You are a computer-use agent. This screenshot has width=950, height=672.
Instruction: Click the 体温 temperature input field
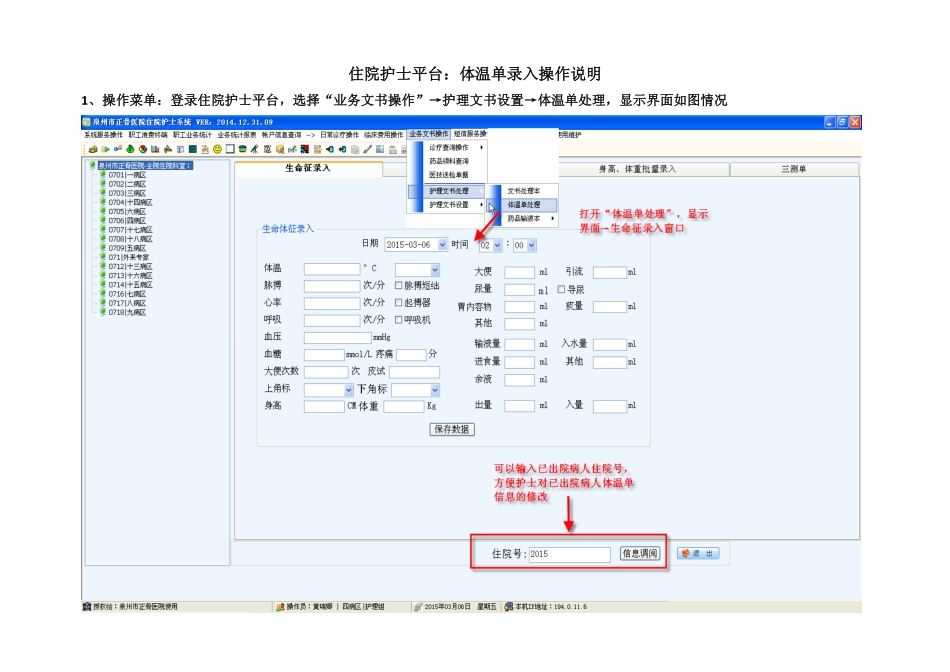pyautogui.click(x=332, y=269)
